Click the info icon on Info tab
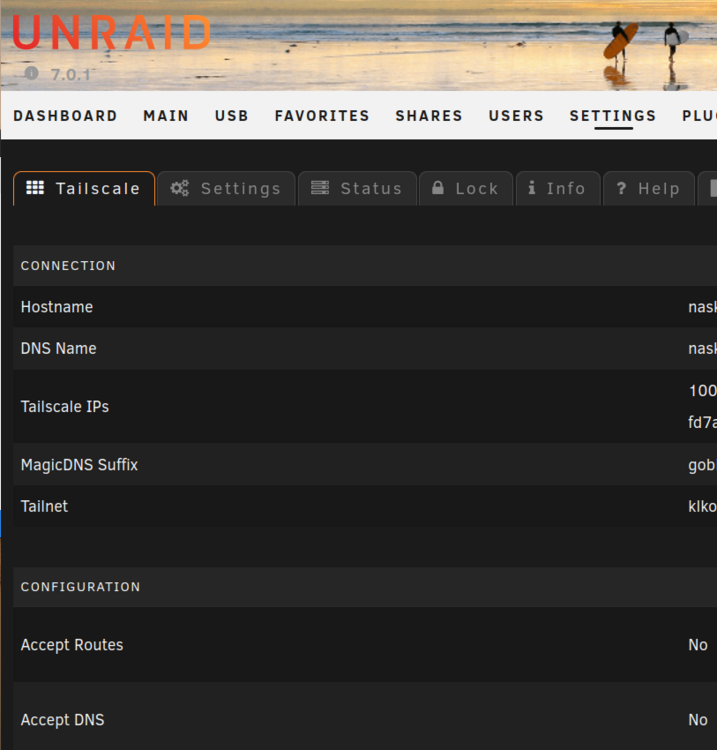 coord(532,188)
